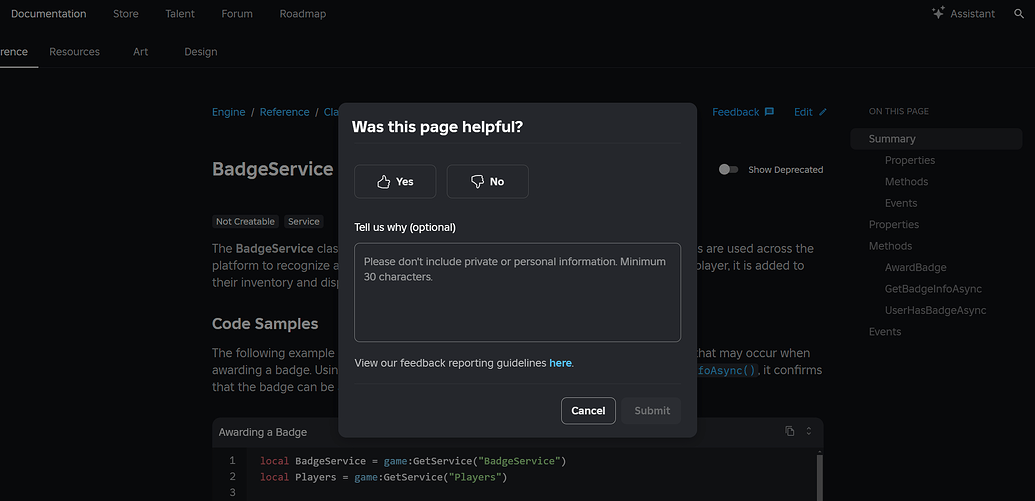Click the Engine breadcrumb link
This screenshot has width=1035, height=501.
228,112
